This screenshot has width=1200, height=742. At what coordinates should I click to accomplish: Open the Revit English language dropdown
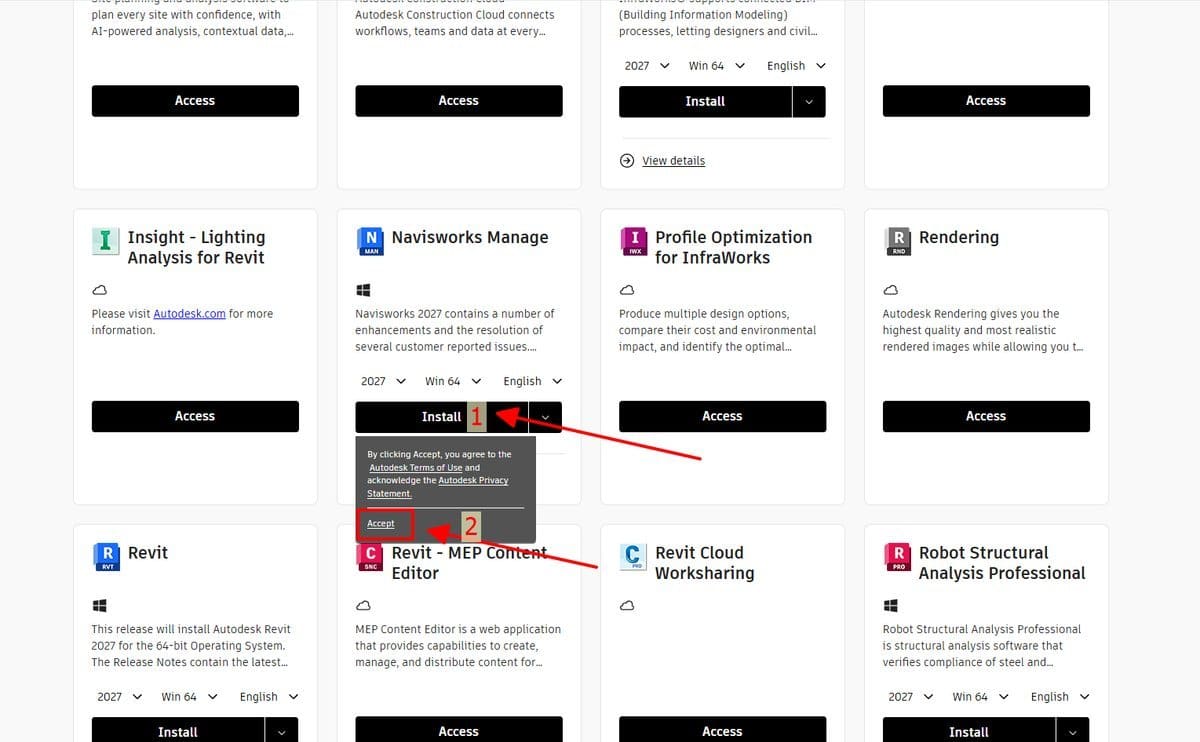(268, 697)
